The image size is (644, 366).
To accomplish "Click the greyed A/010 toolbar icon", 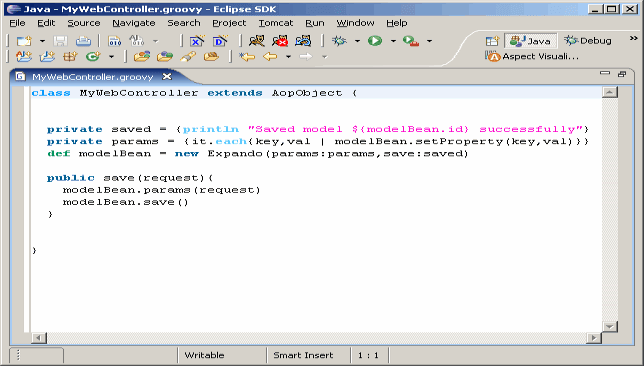I will [137, 41].
